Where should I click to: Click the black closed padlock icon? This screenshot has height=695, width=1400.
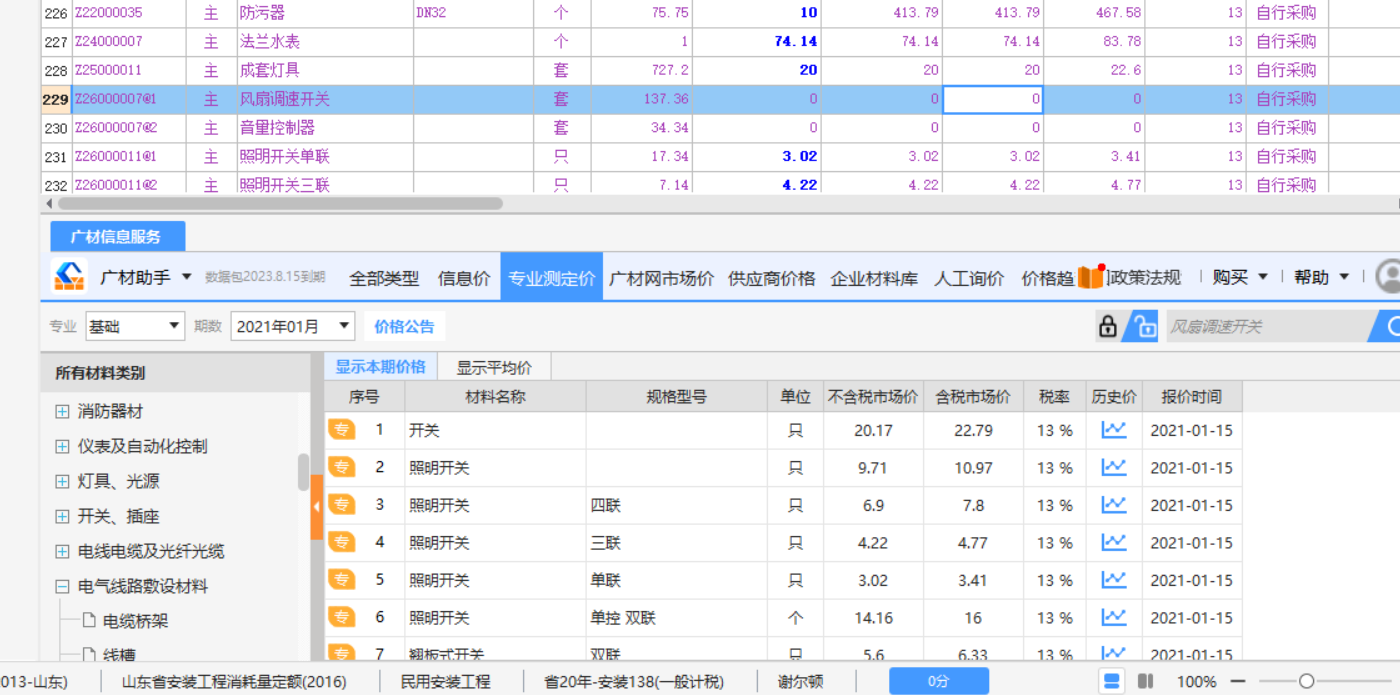[1107, 326]
